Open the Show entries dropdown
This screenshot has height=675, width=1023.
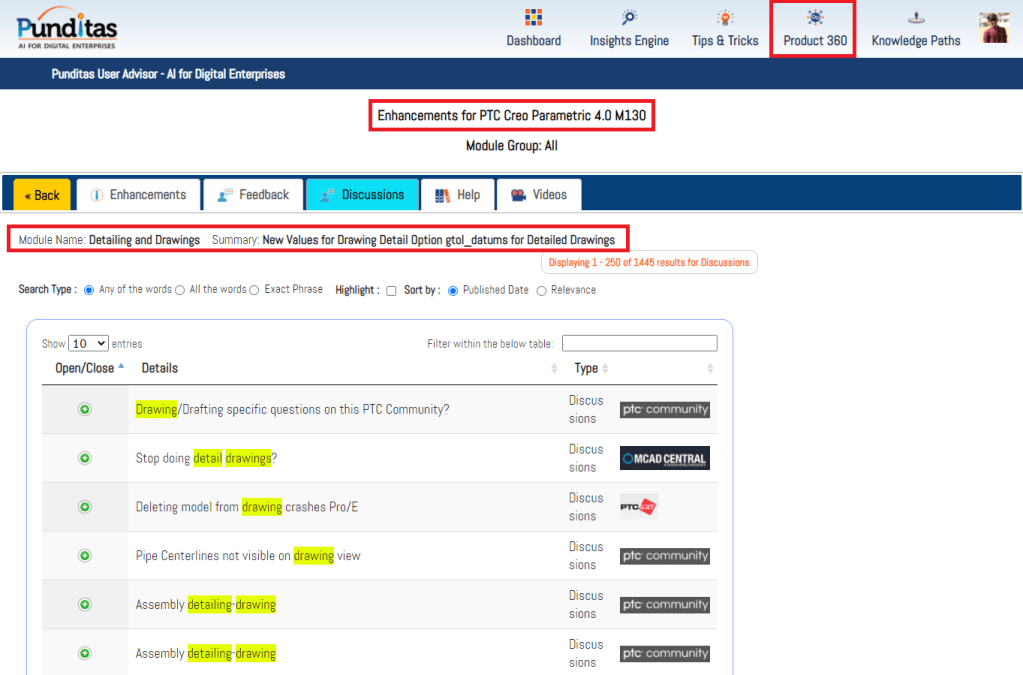pyautogui.click(x=89, y=343)
